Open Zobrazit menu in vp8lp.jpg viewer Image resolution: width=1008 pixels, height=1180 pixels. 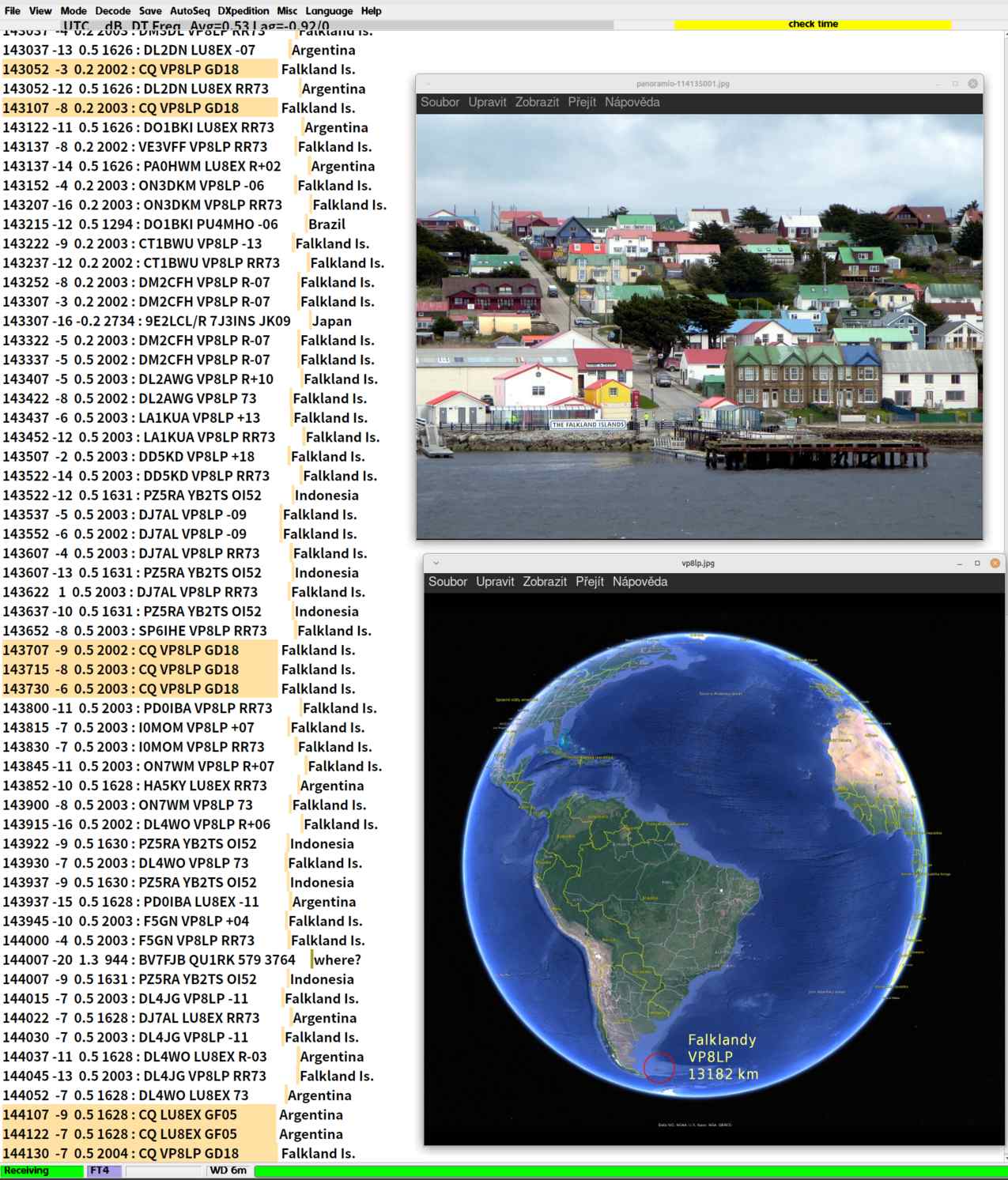coord(544,582)
